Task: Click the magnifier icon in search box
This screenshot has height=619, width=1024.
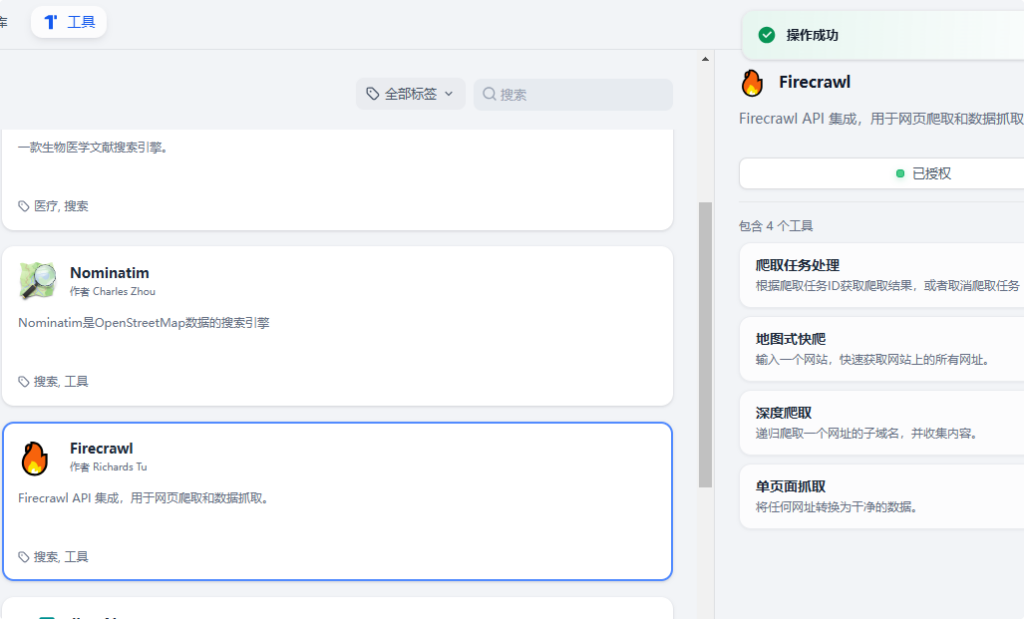Action: (x=489, y=94)
